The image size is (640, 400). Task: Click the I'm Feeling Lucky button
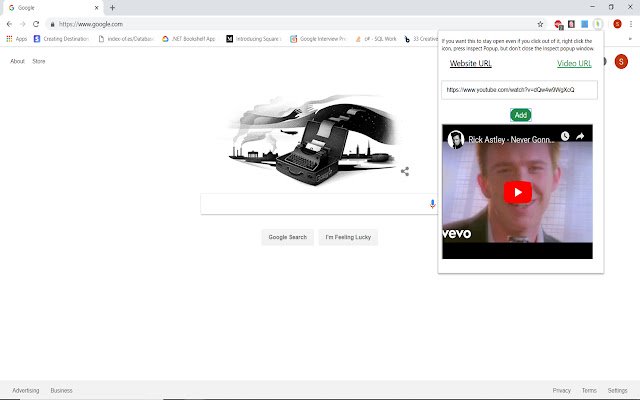(x=348, y=237)
